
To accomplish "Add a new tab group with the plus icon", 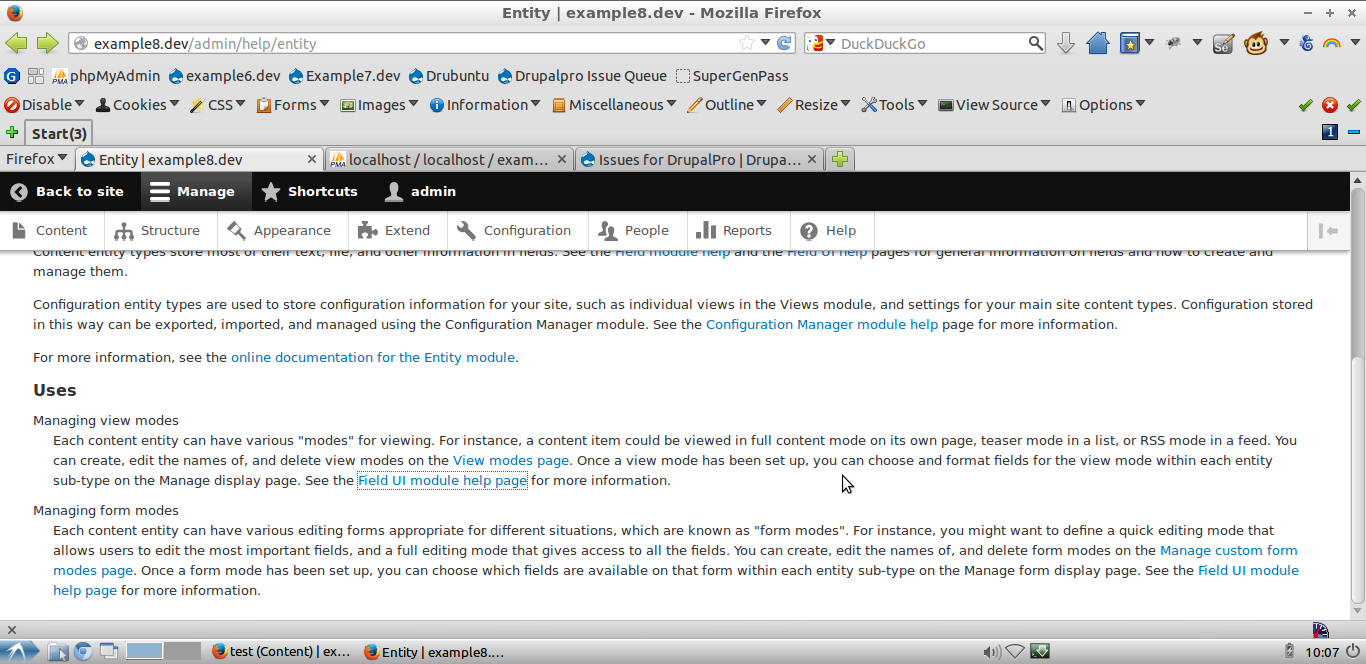I will (x=12, y=133).
